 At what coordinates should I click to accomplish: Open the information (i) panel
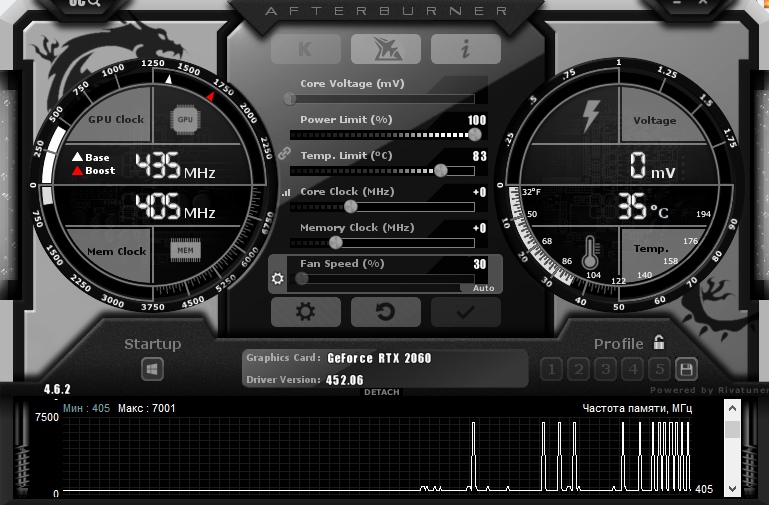click(x=465, y=49)
